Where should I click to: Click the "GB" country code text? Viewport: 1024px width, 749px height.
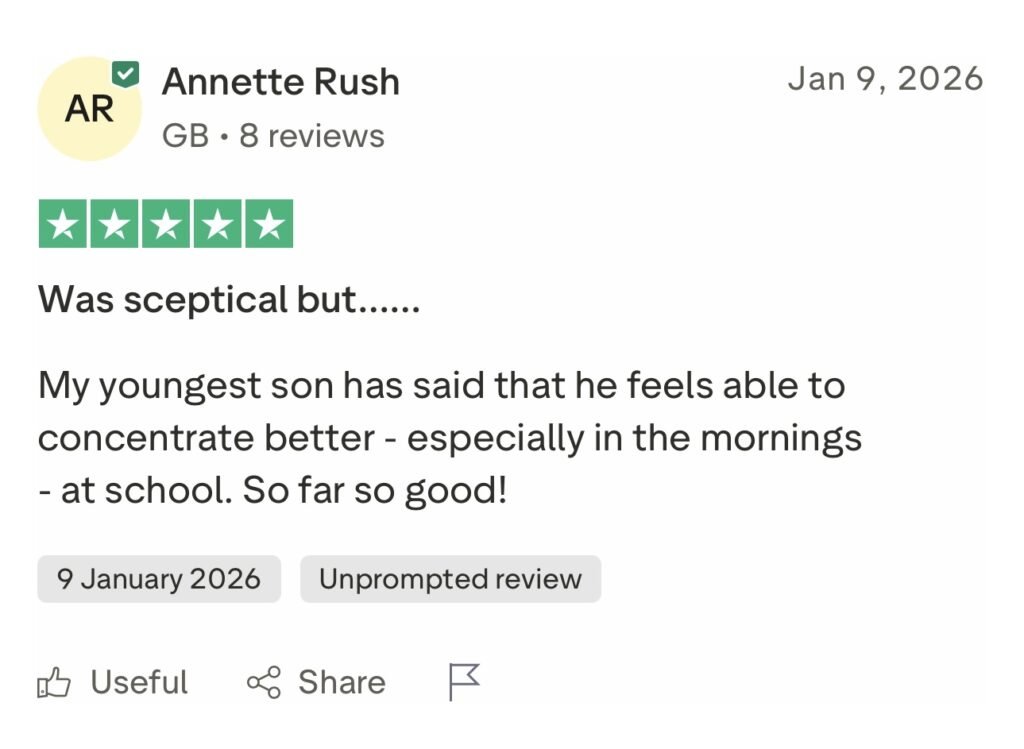[185, 136]
